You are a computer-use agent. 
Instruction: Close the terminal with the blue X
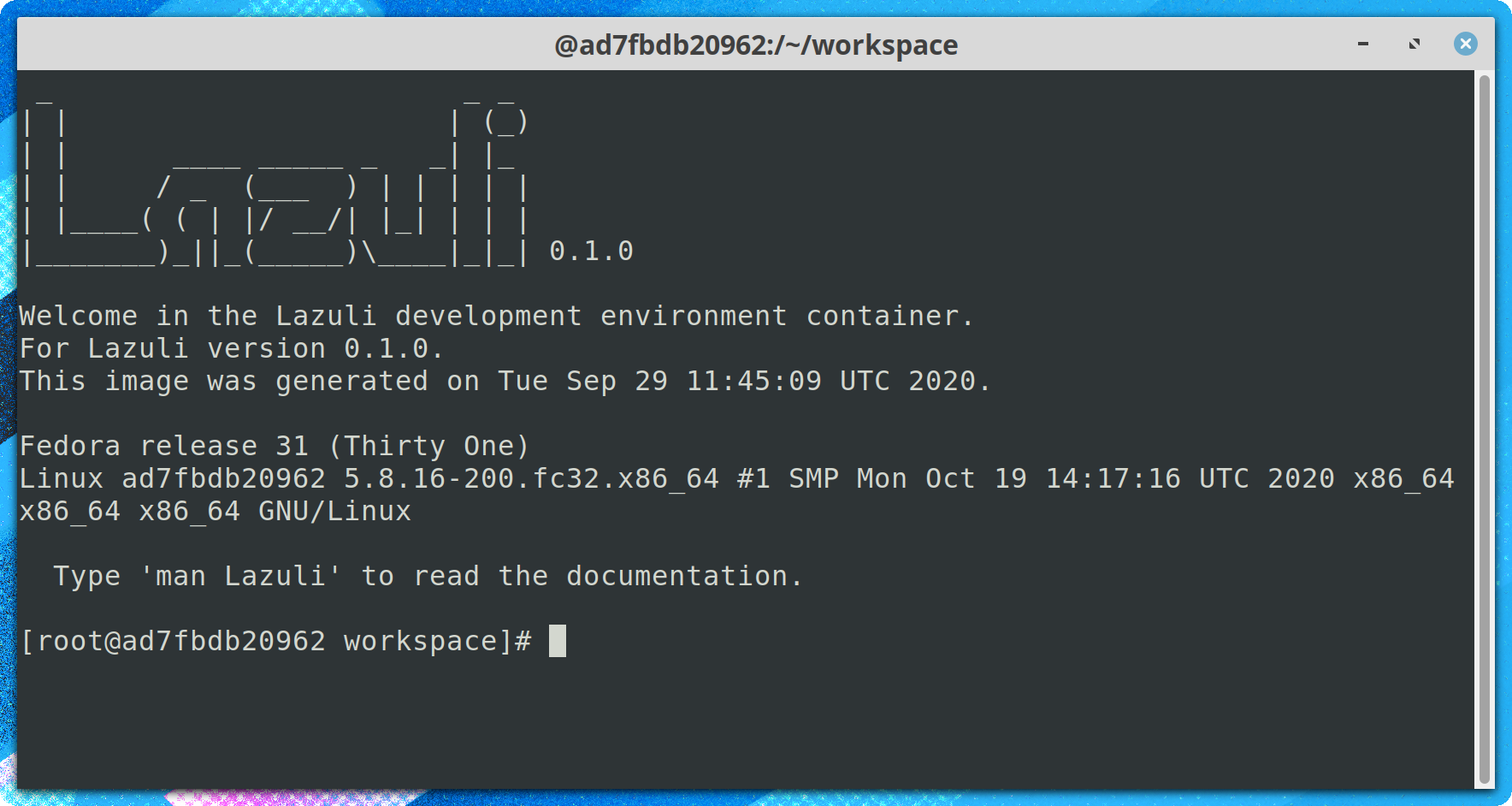coord(1465,44)
